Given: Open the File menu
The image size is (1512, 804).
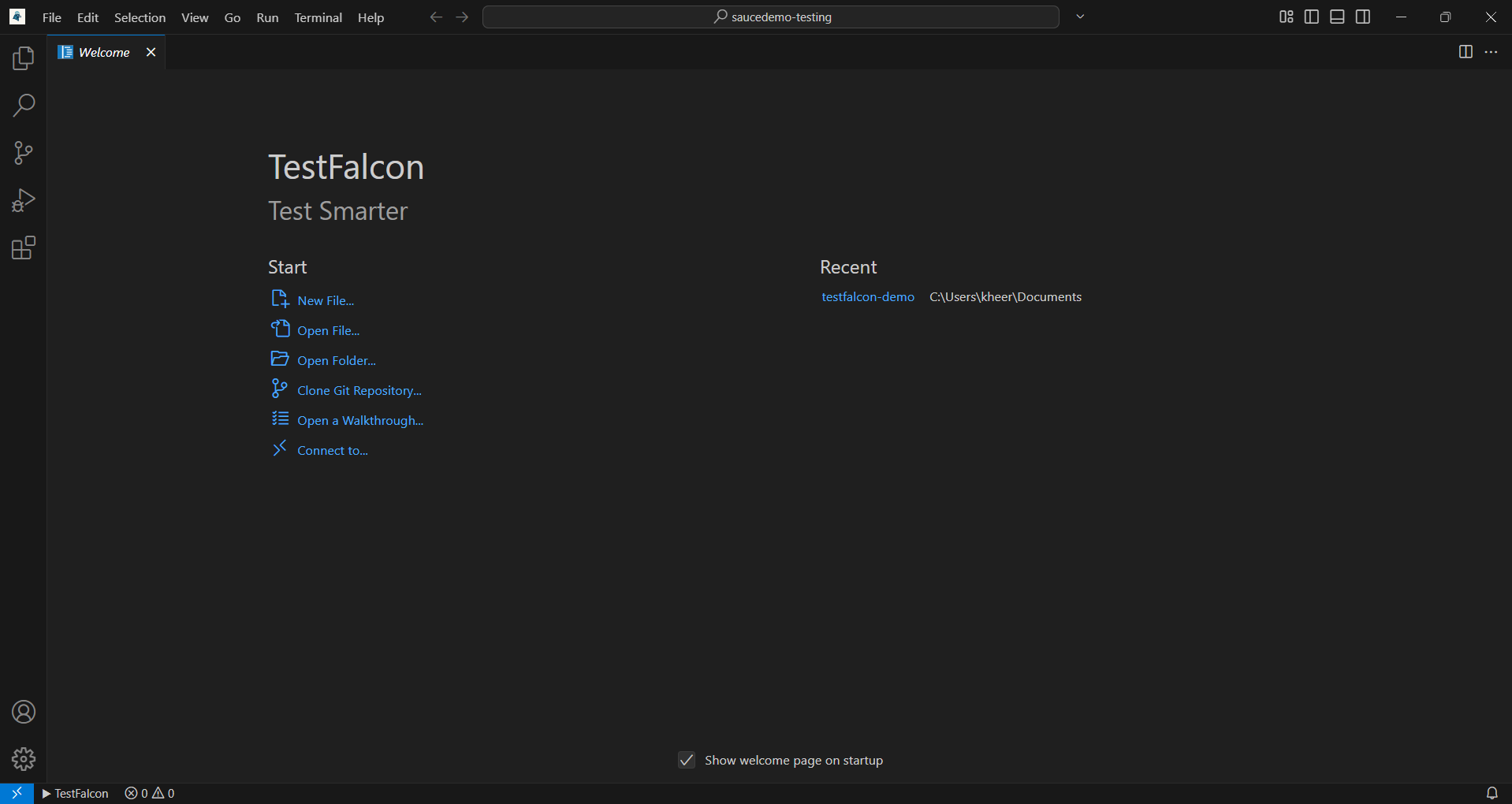Looking at the screenshot, I should [52, 17].
